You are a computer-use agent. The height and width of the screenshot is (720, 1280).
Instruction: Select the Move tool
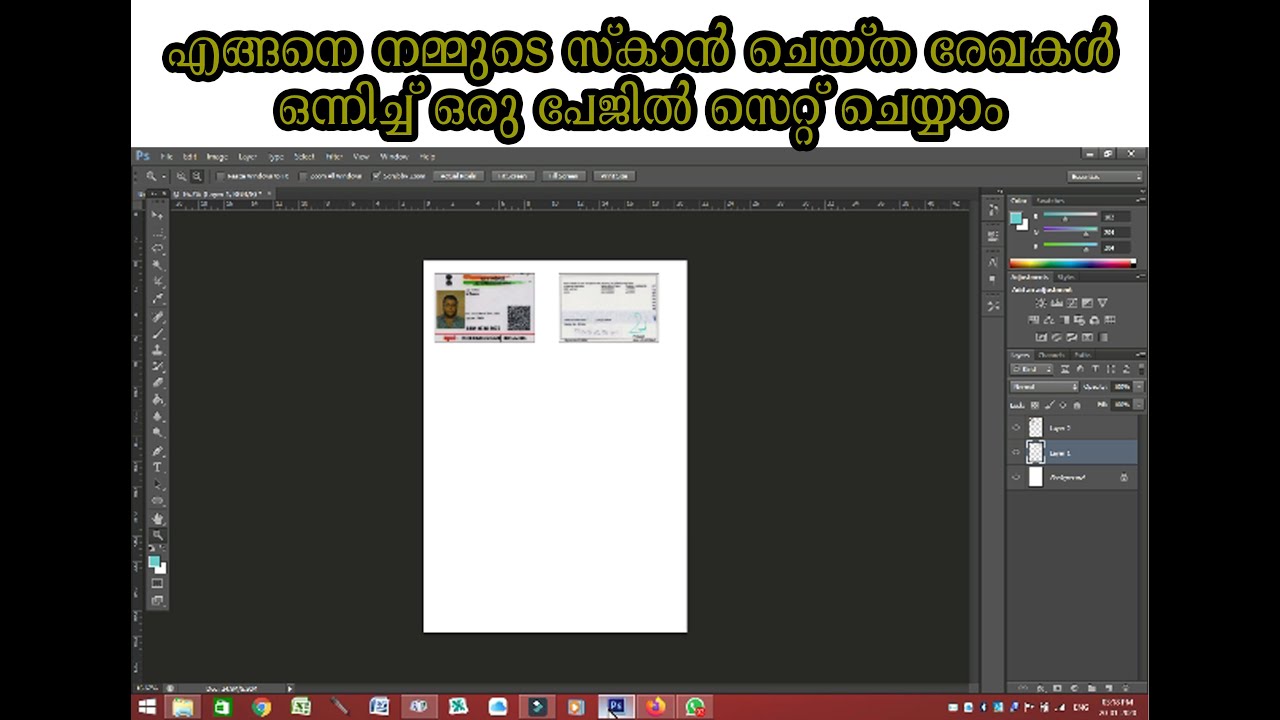(157, 215)
